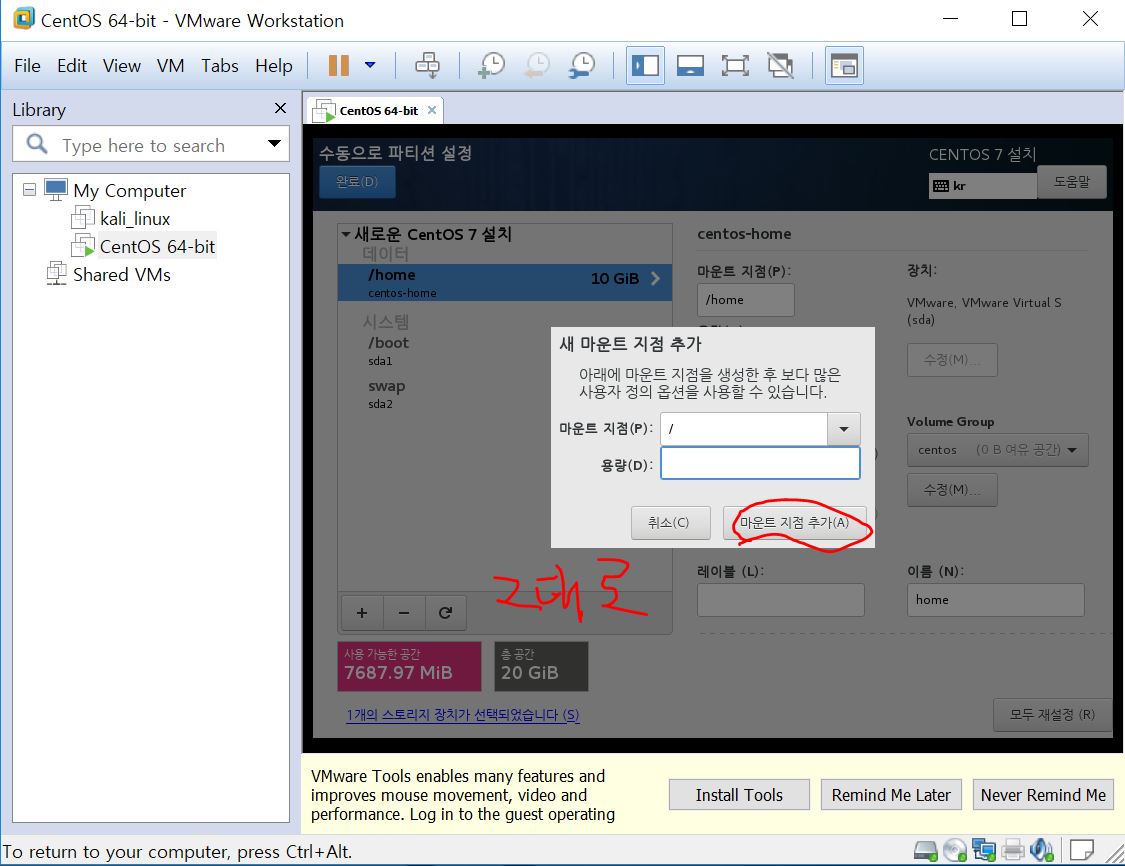This screenshot has width=1125, height=866.
Task: Click the 도움말 help button
Action: tap(1071, 182)
